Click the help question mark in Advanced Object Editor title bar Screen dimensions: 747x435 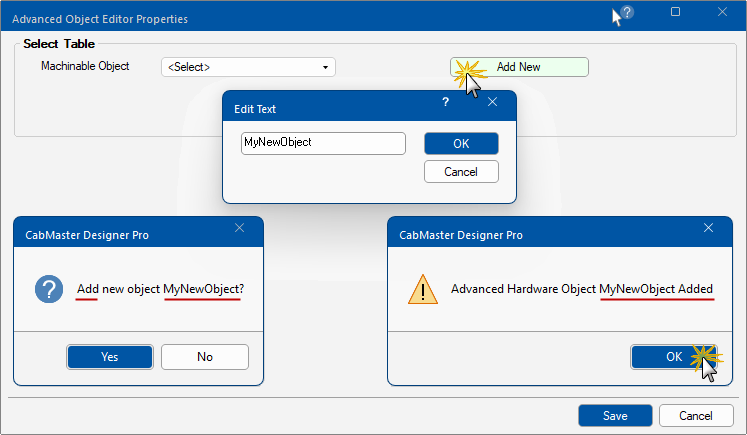point(627,13)
